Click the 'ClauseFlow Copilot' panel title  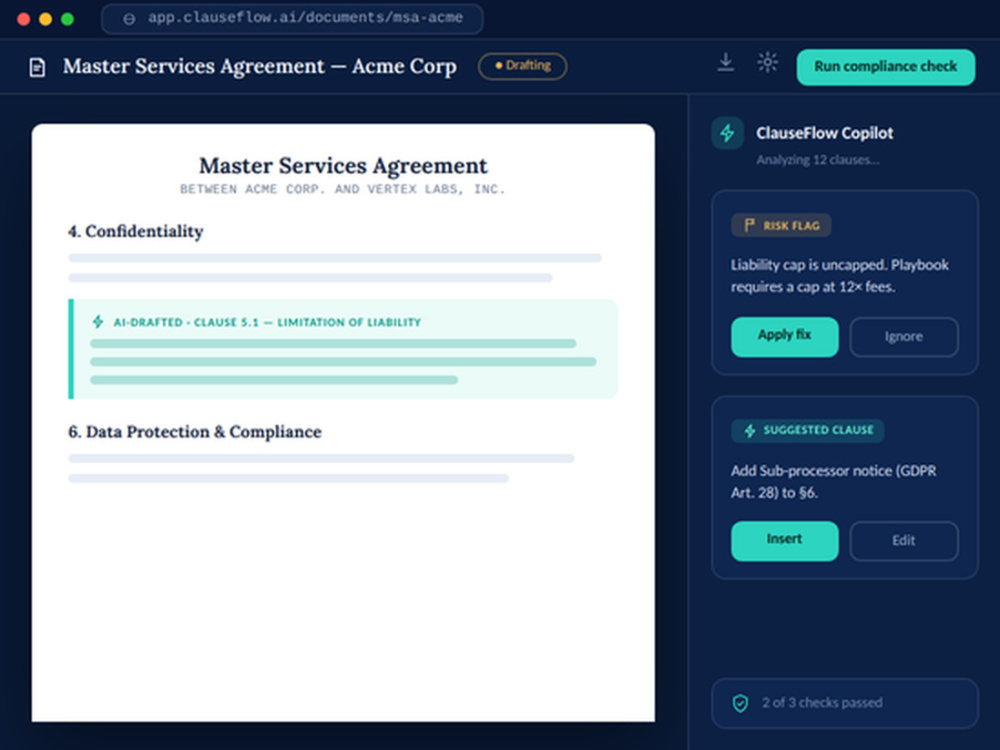click(x=825, y=133)
